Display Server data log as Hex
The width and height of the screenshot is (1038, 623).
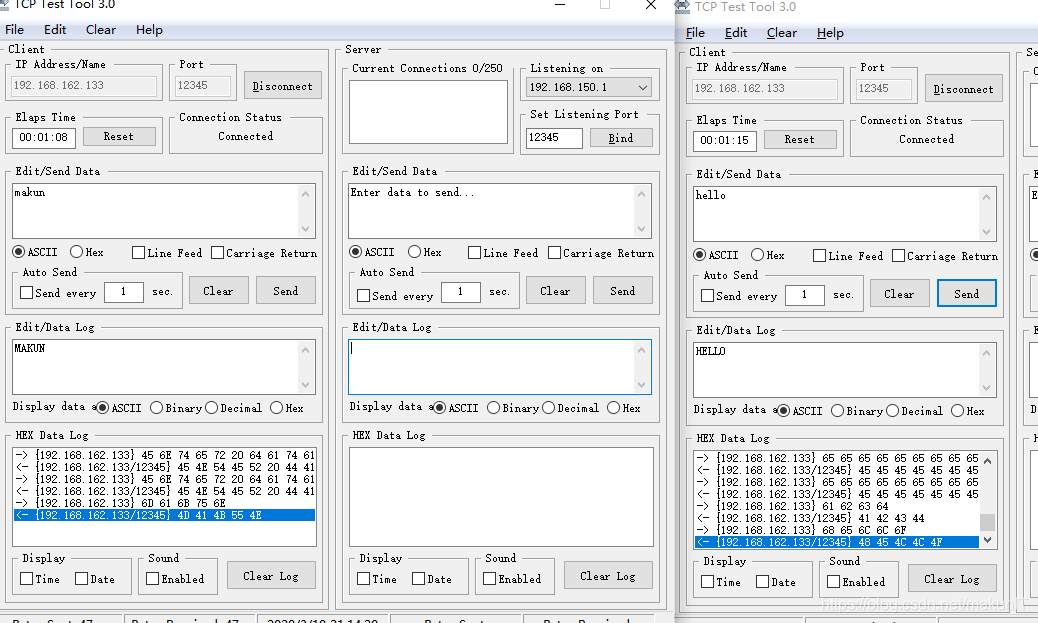coord(624,408)
